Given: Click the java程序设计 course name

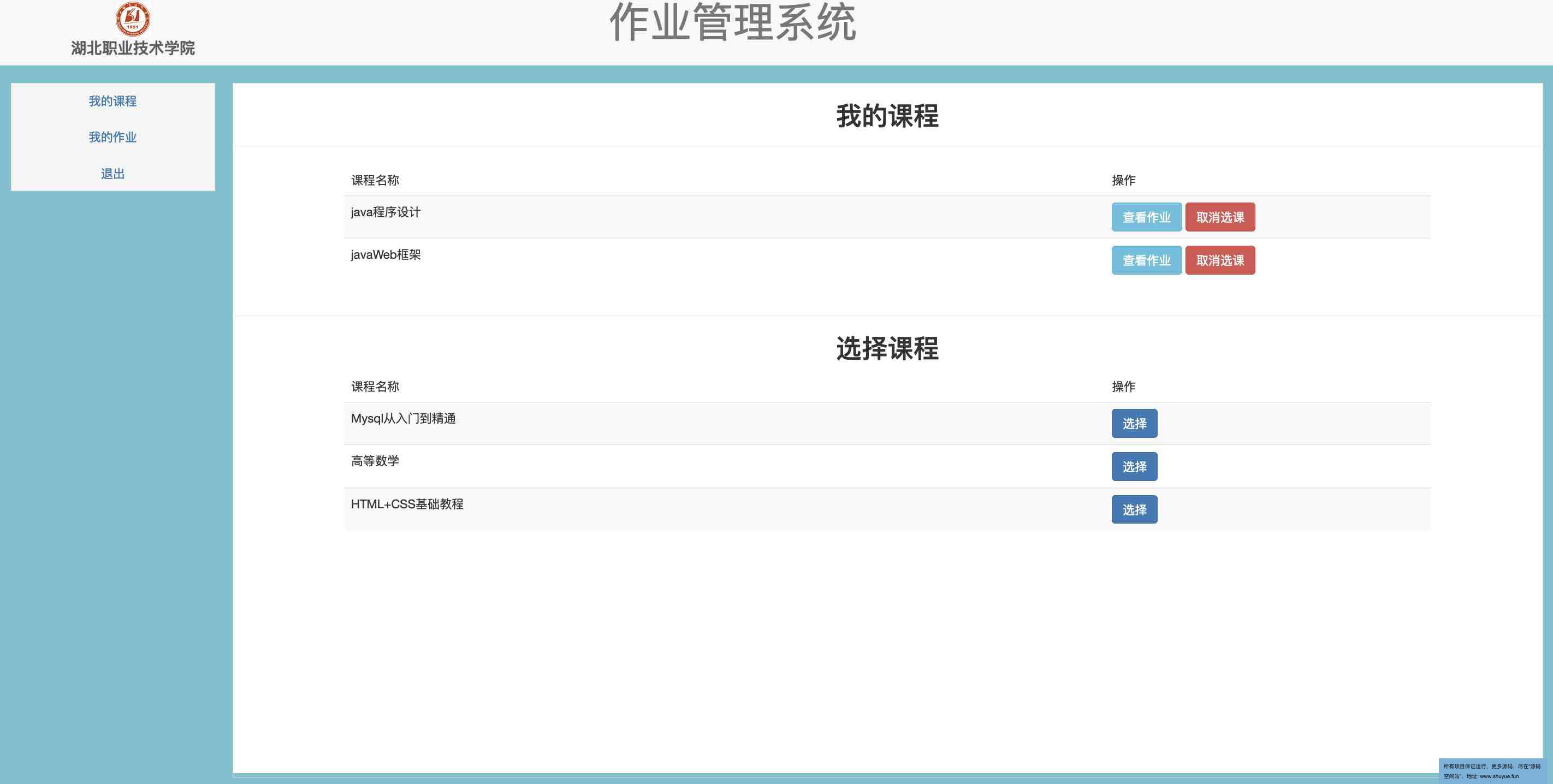Looking at the screenshot, I should [x=386, y=212].
